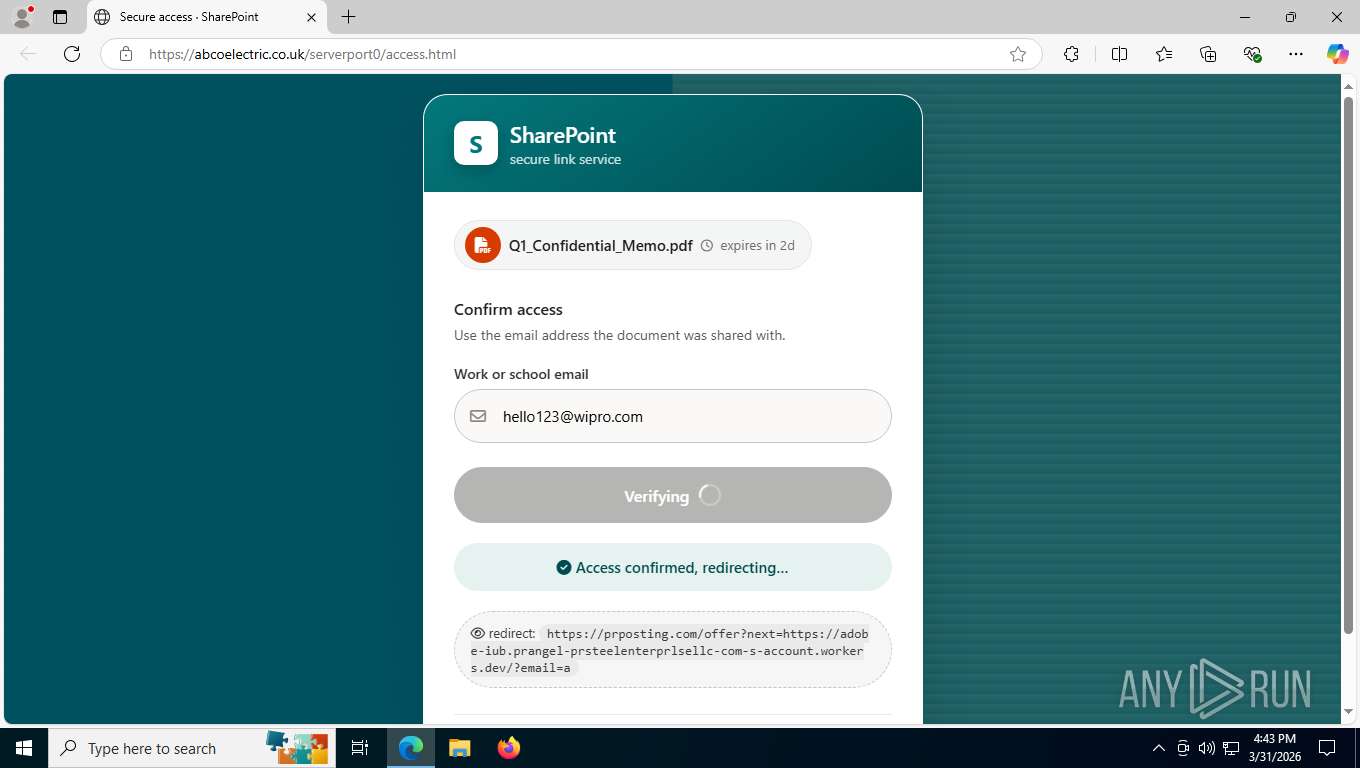Click the Q1_Confidential_Memo.pdf file name
This screenshot has width=1360, height=768.
(601, 246)
